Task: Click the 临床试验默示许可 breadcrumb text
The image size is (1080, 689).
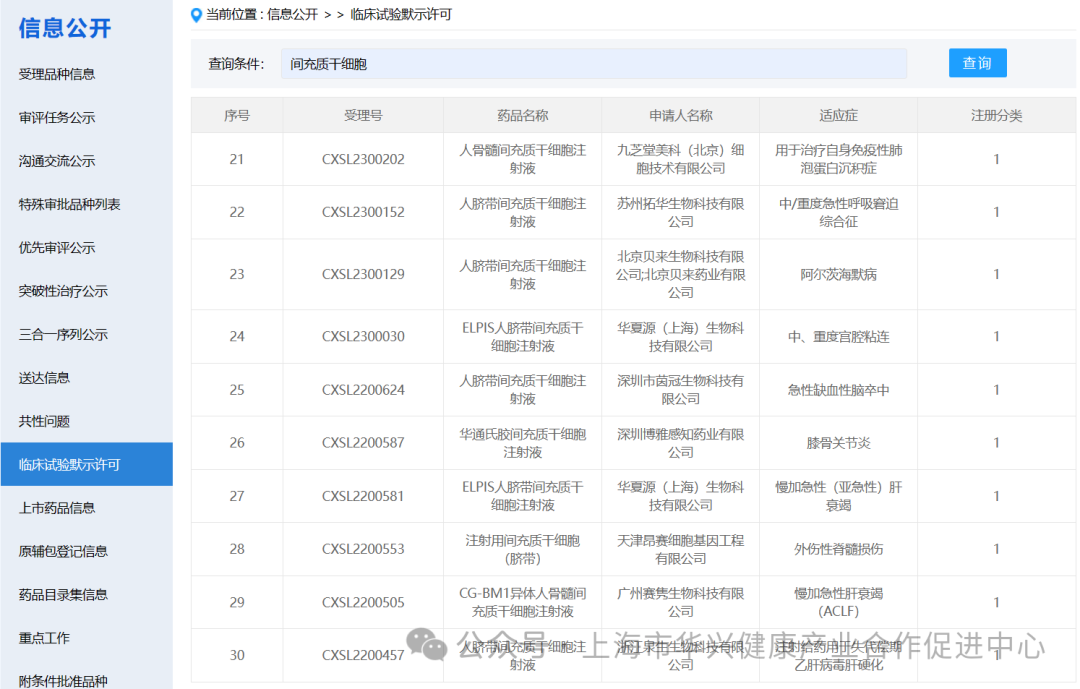Action: pyautogui.click(x=401, y=14)
